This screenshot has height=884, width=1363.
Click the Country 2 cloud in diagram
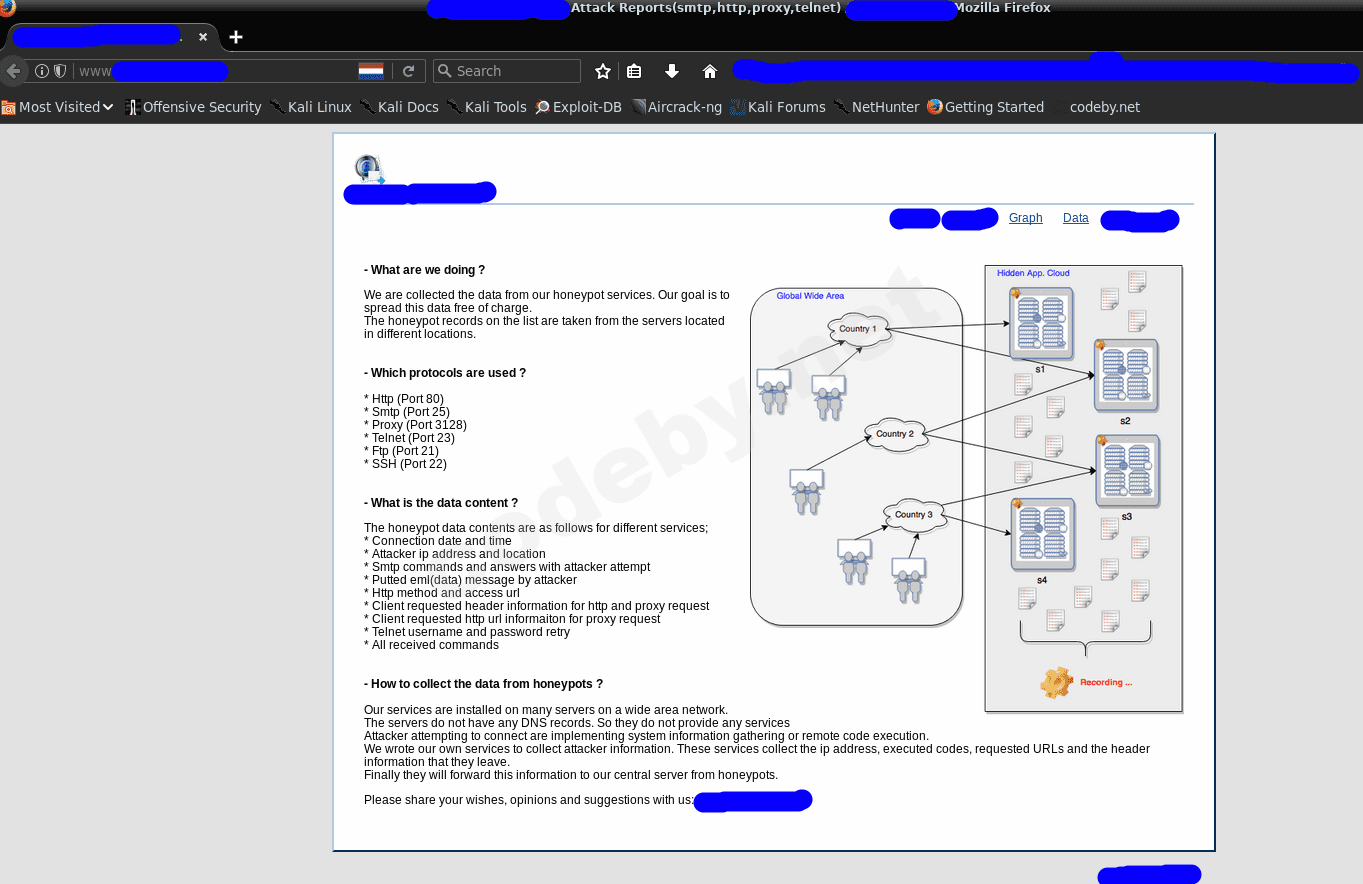(896, 434)
